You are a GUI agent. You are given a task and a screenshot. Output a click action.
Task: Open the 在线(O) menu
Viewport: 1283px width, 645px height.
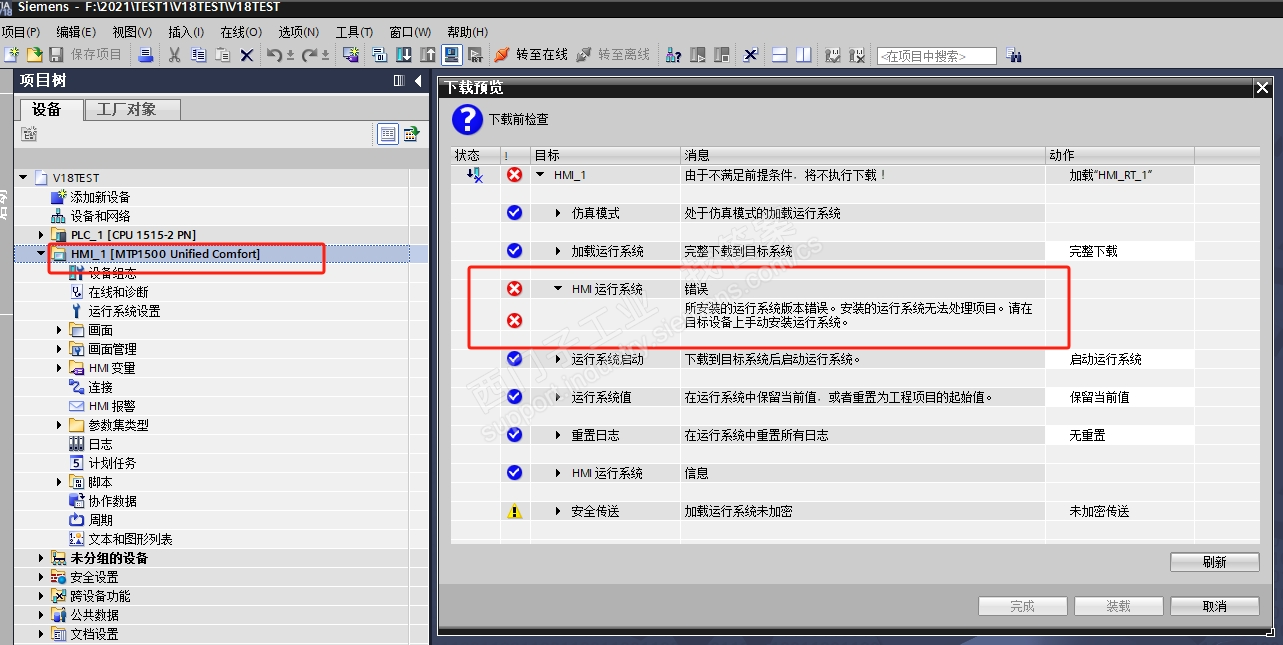pyautogui.click(x=241, y=32)
